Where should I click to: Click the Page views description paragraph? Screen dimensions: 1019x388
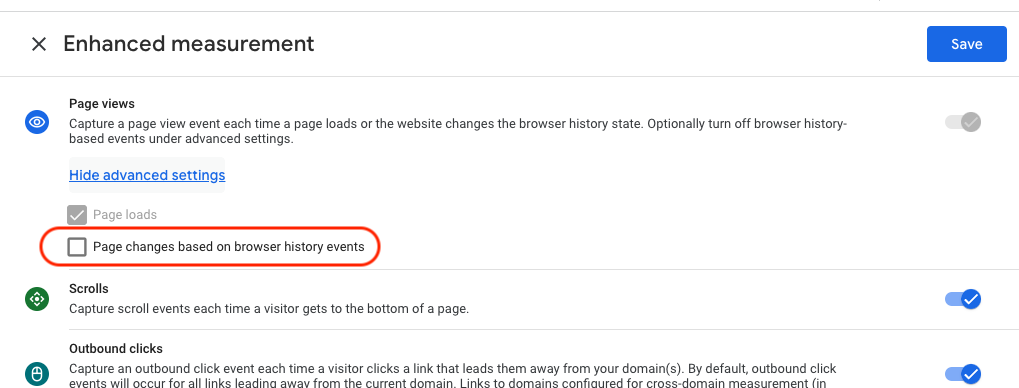point(458,131)
